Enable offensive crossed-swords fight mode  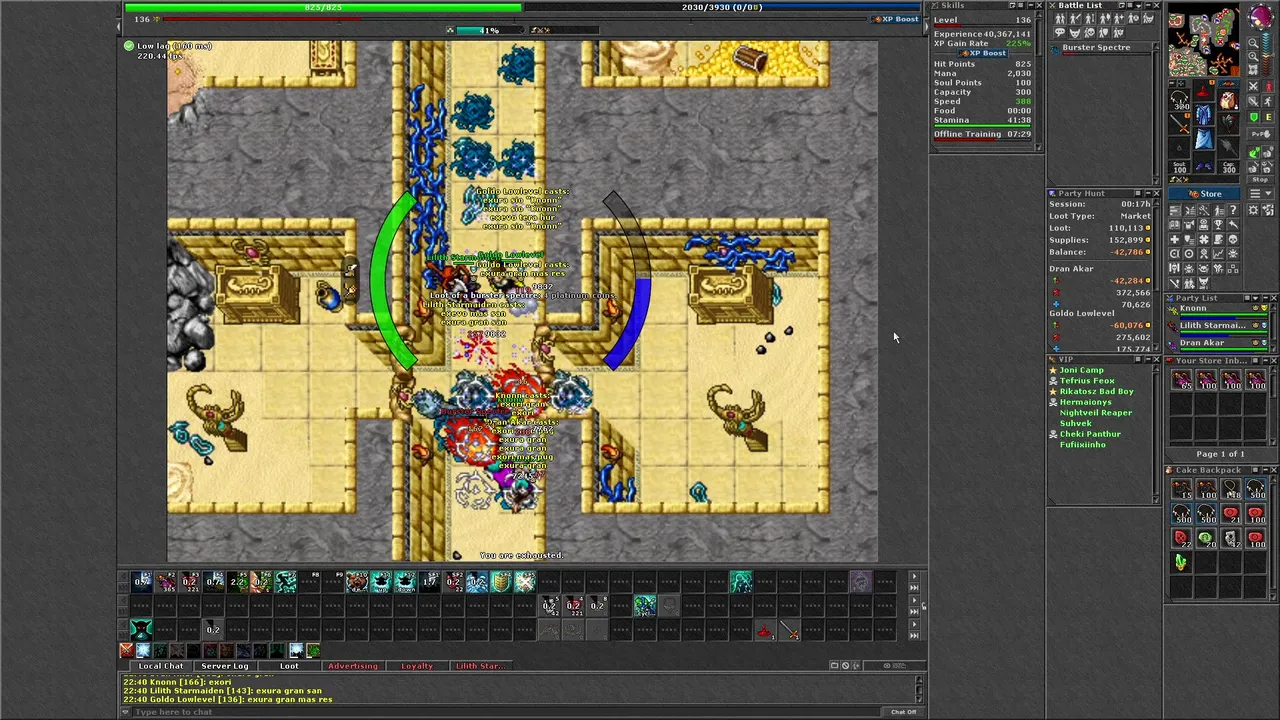pos(1253,87)
